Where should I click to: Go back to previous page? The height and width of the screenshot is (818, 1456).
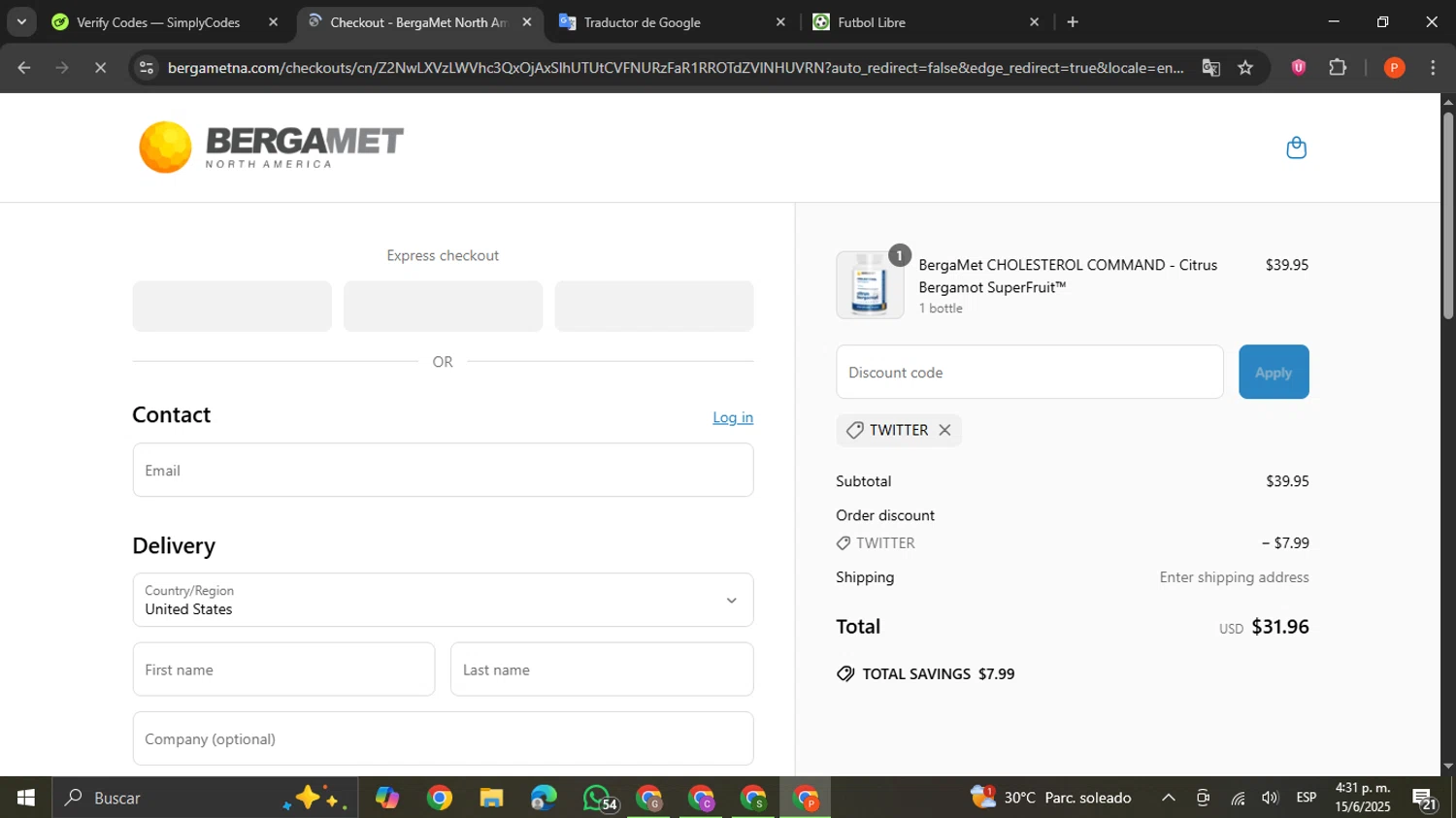pos(24,68)
